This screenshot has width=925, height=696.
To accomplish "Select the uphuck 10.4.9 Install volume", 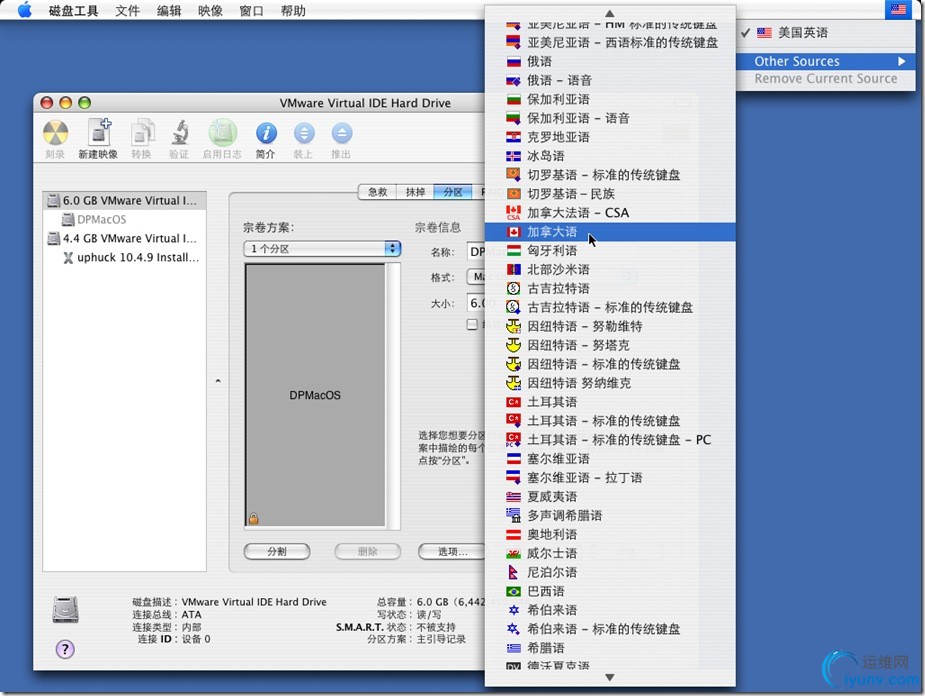I will point(137,257).
